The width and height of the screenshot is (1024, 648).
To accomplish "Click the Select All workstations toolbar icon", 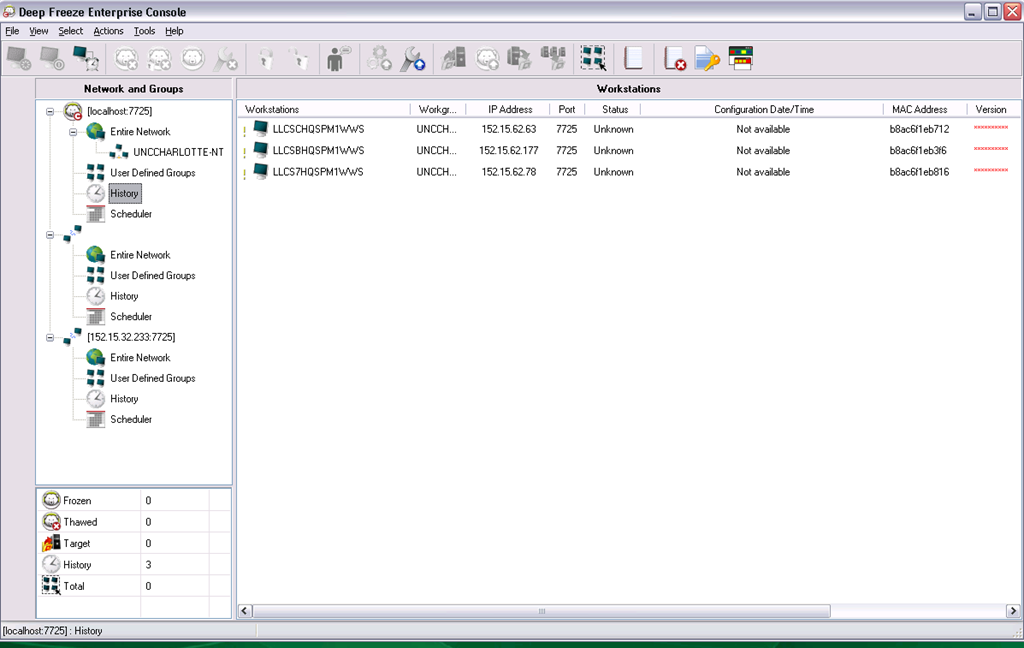I will [x=594, y=59].
